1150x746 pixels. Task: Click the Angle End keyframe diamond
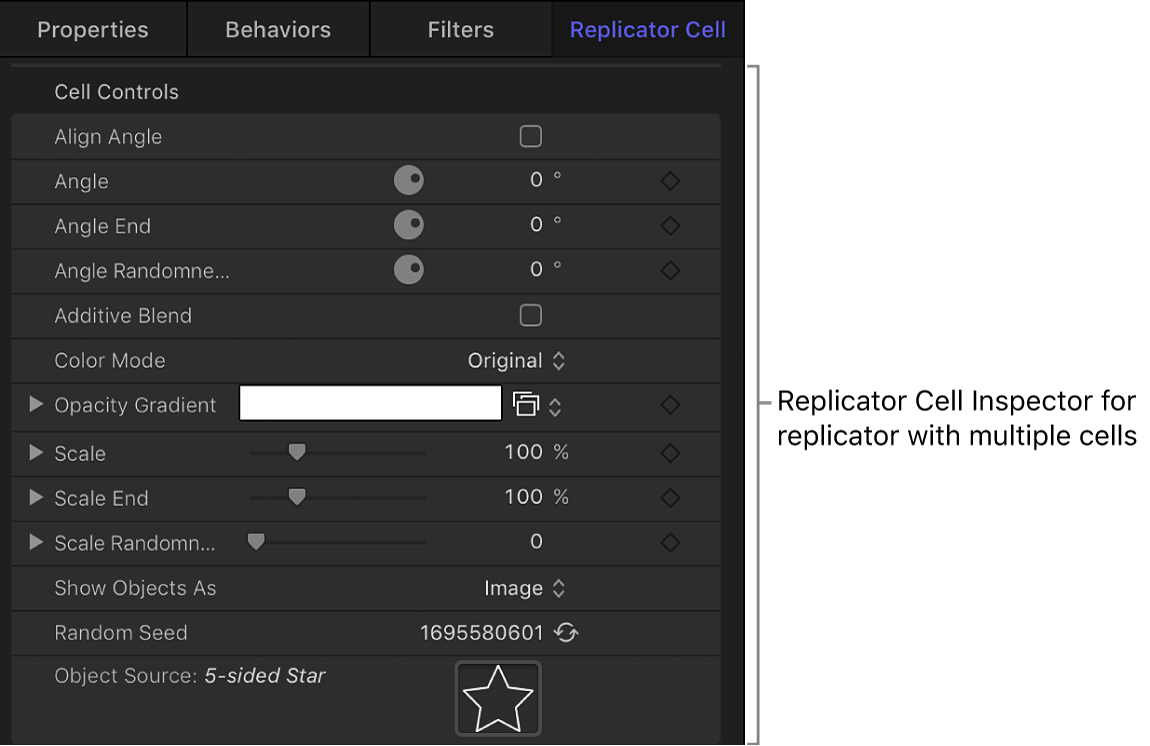[670, 226]
